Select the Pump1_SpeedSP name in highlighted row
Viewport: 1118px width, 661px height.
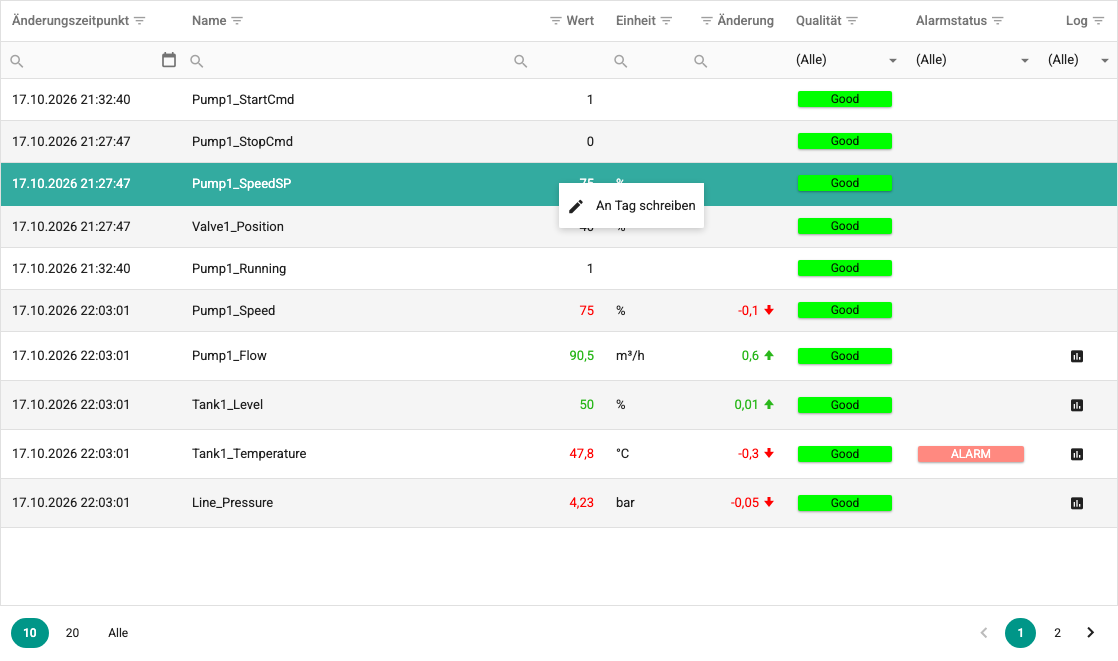pos(242,184)
